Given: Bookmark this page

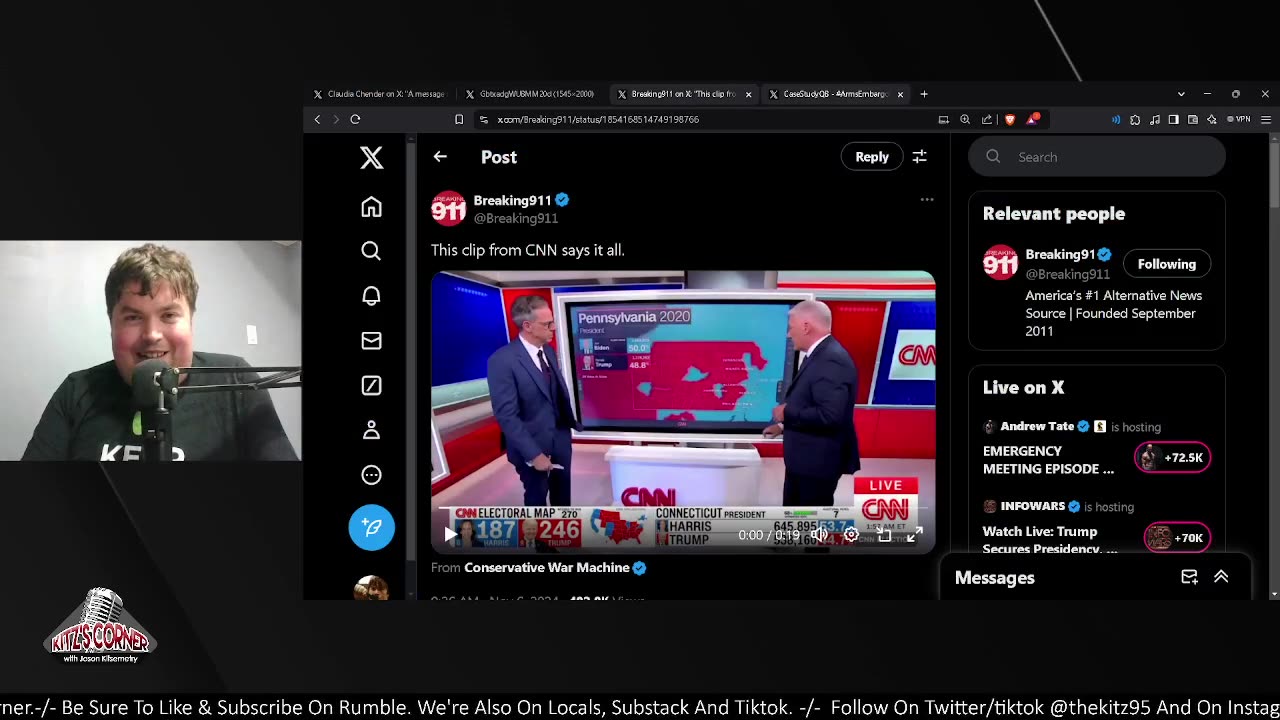Looking at the screenshot, I should [459, 119].
